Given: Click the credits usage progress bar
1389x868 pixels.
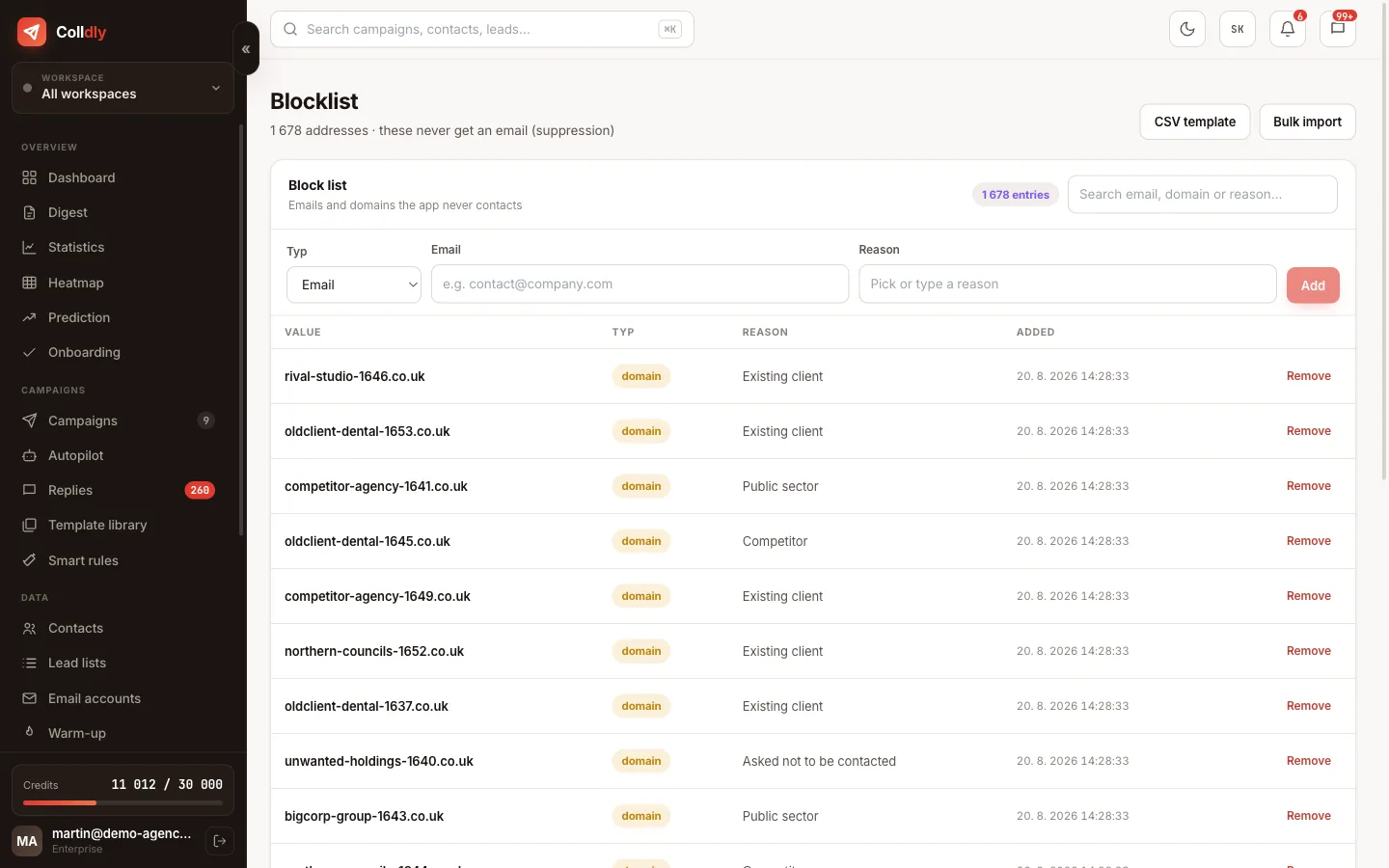Looking at the screenshot, I should [123, 802].
